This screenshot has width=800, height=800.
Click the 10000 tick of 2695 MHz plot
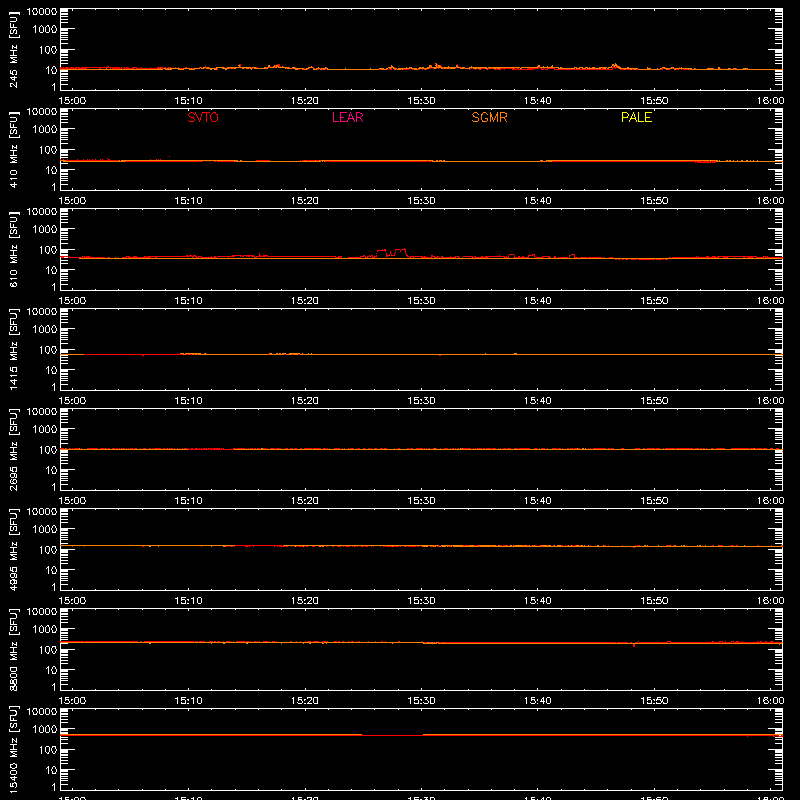[42, 412]
